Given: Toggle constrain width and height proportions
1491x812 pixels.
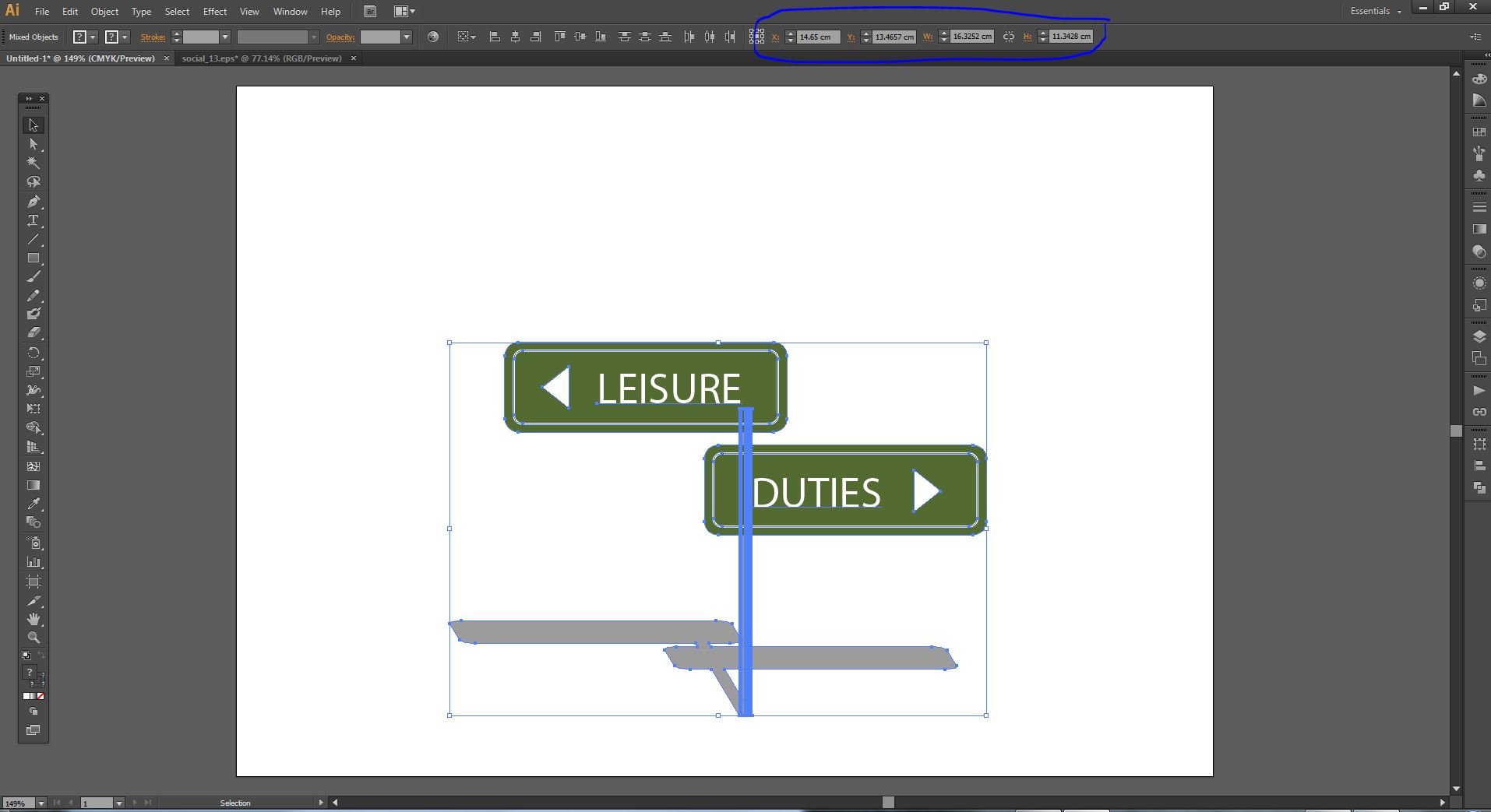Looking at the screenshot, I should click(x=1009, y=37).
